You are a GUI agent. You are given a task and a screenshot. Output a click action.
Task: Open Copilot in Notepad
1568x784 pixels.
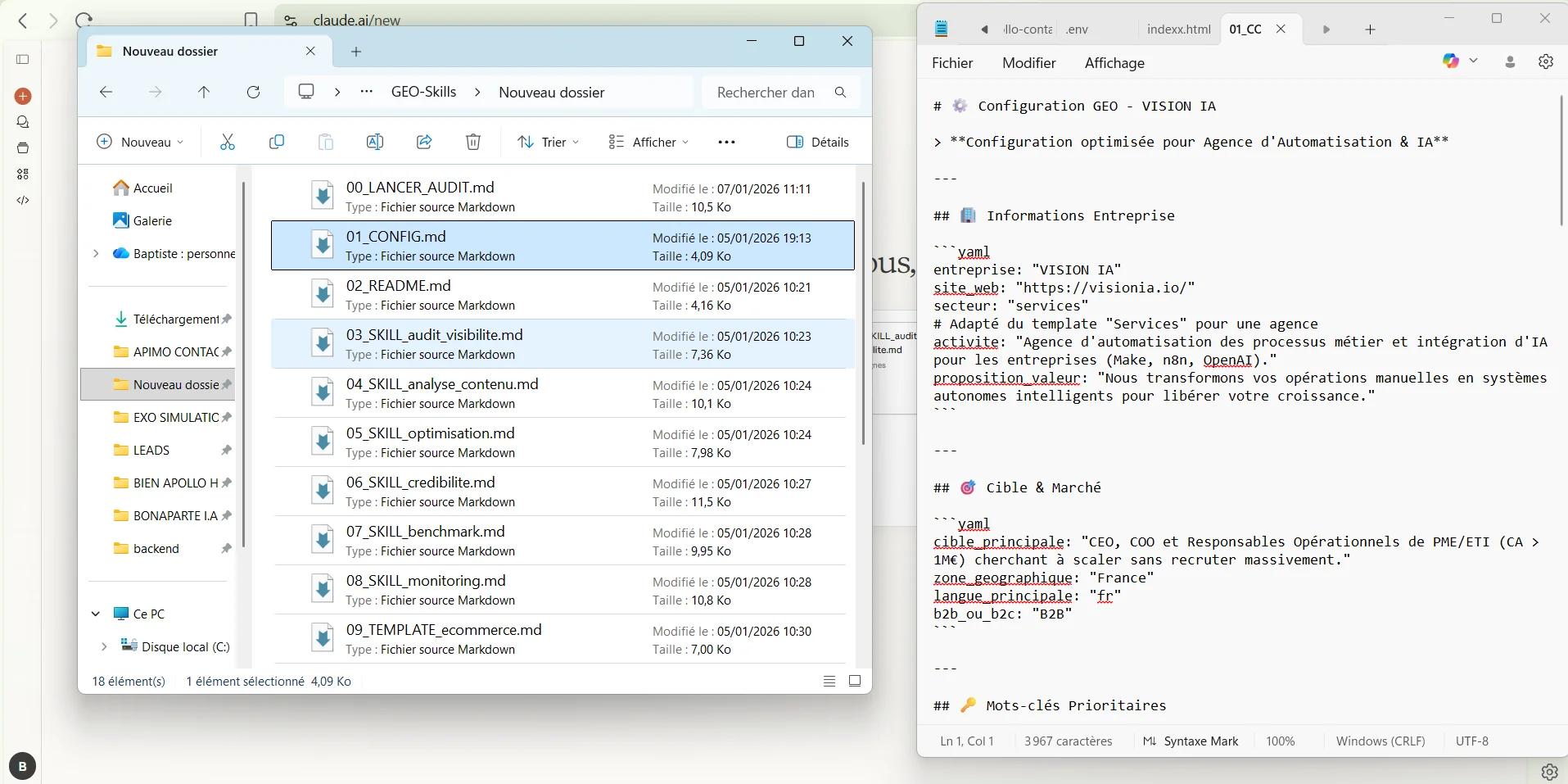click(1450, 61)
